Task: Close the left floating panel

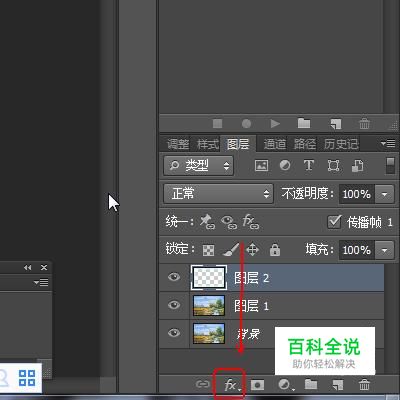Action: pyautogui.click(x=44, y=267)
